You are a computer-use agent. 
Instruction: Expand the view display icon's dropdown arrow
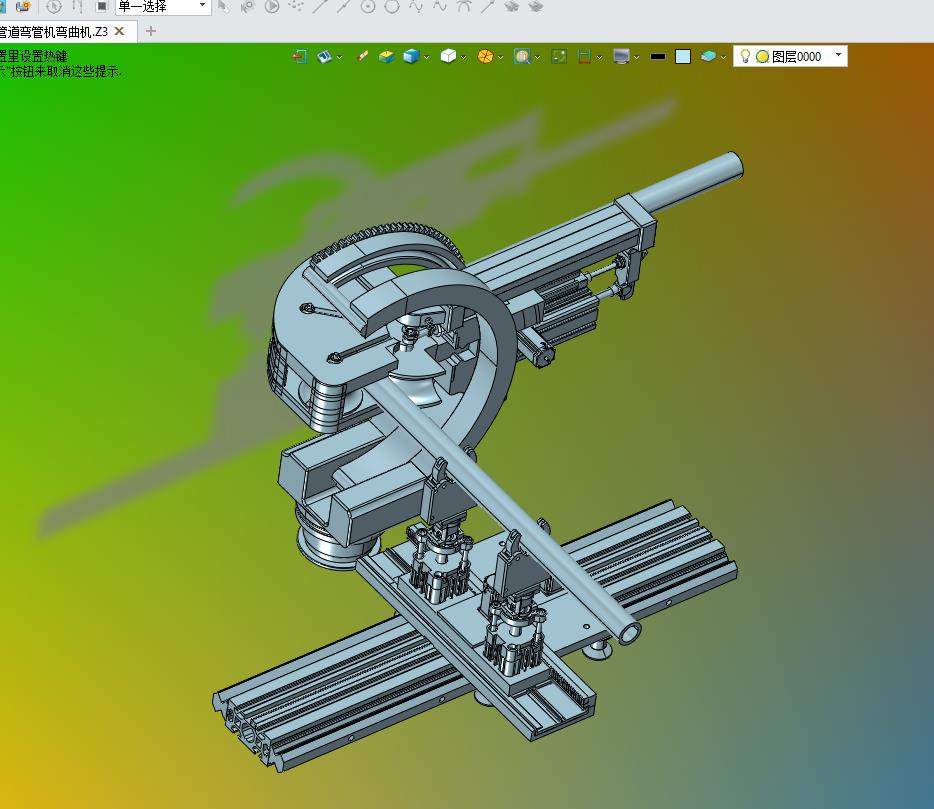[x=340, y=57]
